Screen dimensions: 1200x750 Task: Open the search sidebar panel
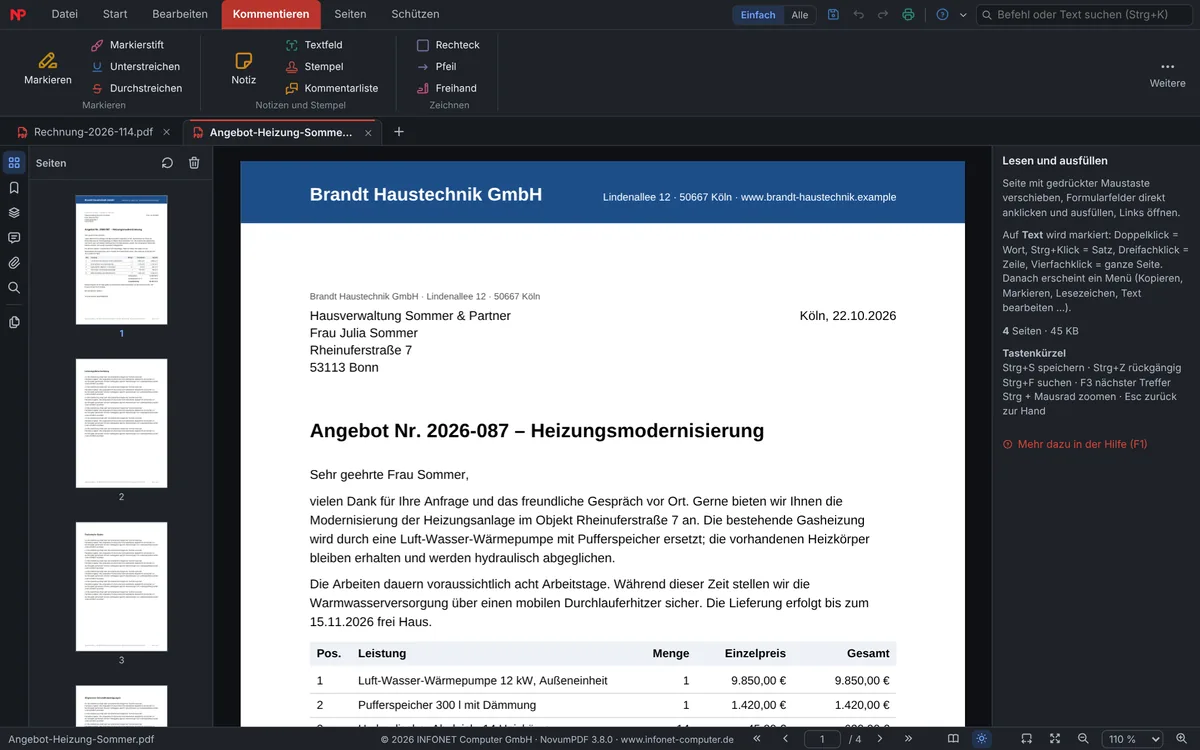[x=14, y=288]
